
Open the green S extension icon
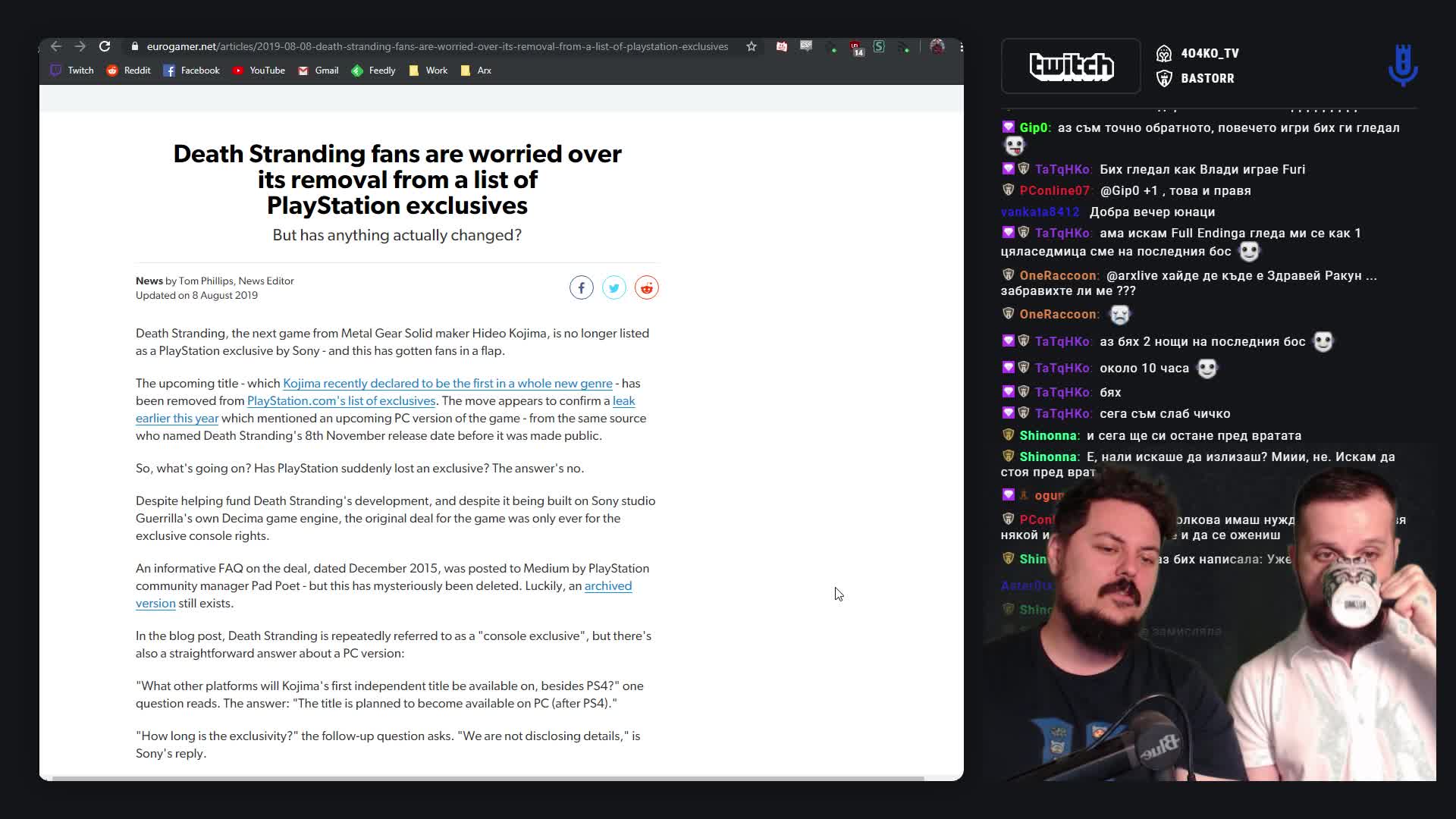(879, 46)
